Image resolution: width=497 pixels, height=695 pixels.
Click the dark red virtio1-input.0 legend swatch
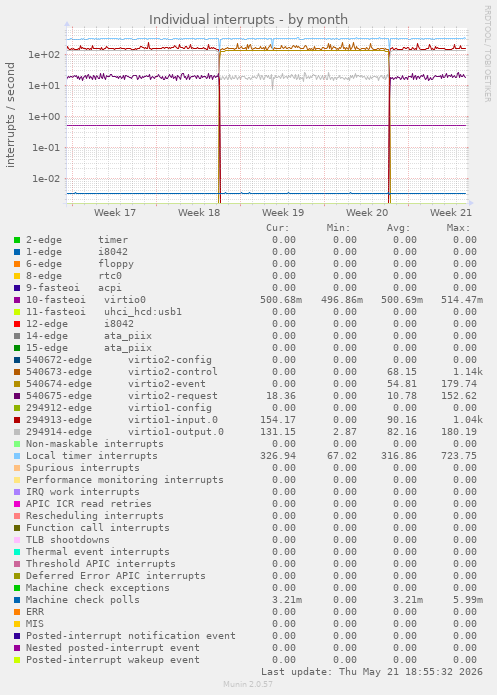pos(17,420)
